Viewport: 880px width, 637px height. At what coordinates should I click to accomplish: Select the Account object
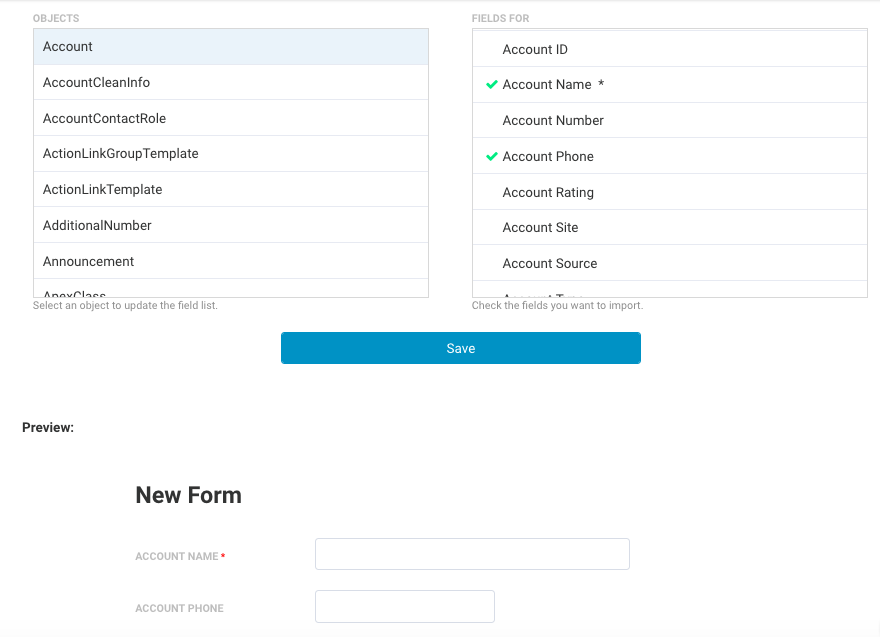point(231,47)
